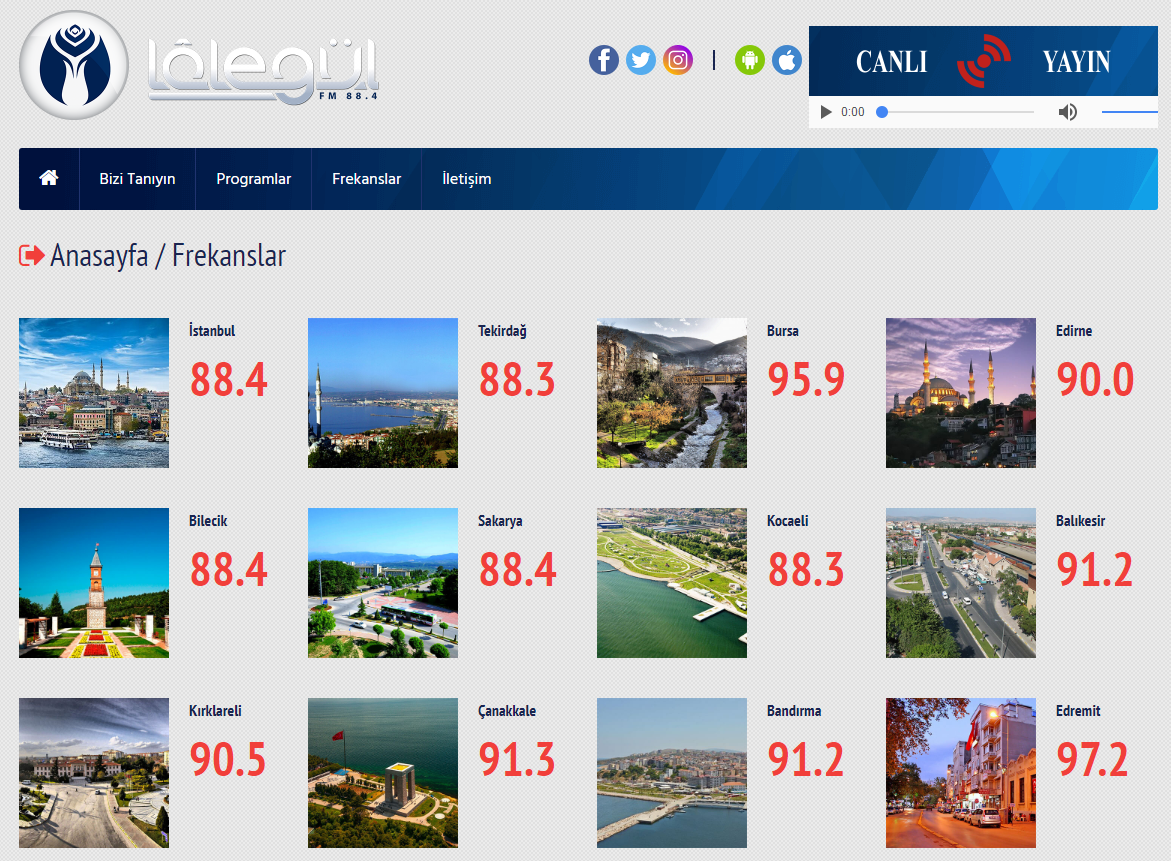The image size is (1171, 861).
Task: Click the İstanbul city name
Action: [x=212, y=331]
